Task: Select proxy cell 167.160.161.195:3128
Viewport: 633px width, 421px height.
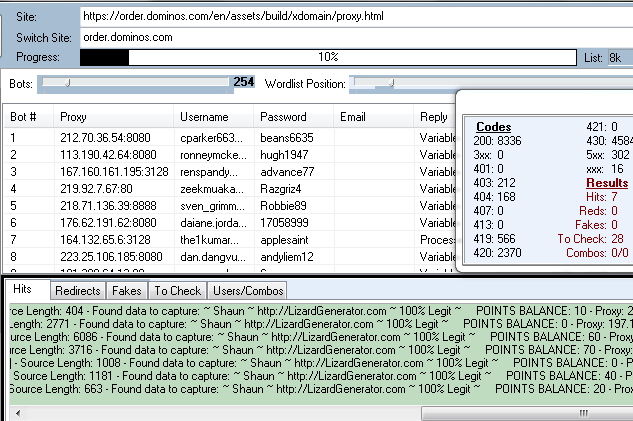Action: [x=114, y=172]
